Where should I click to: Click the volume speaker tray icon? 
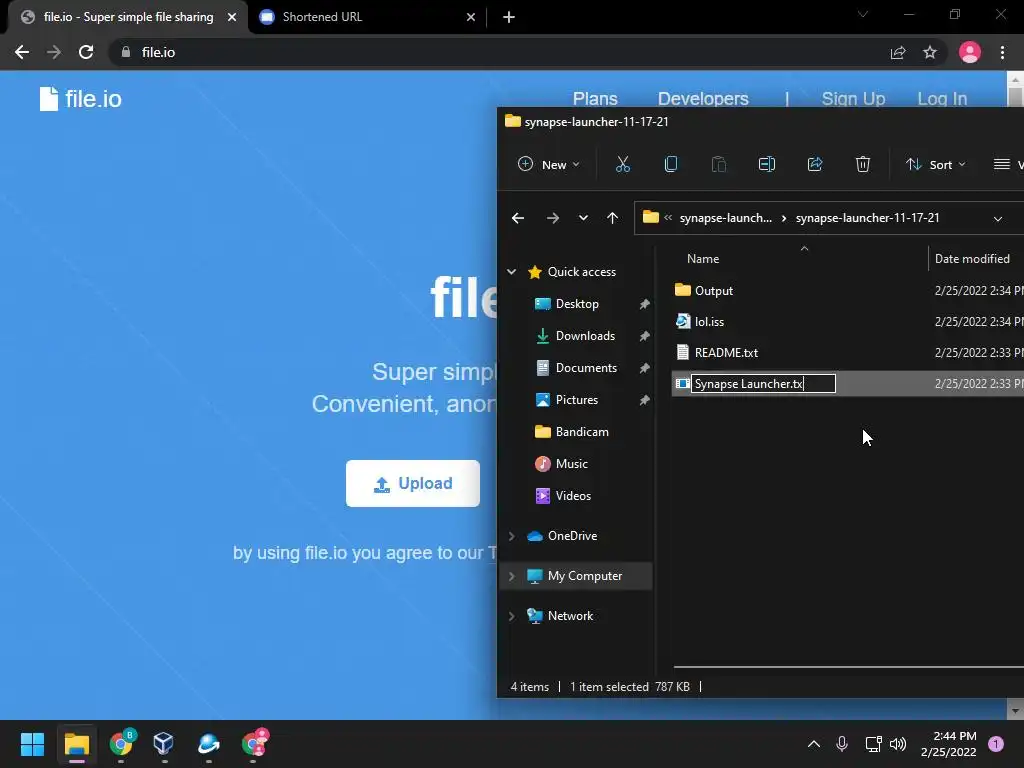click(898, 744)
